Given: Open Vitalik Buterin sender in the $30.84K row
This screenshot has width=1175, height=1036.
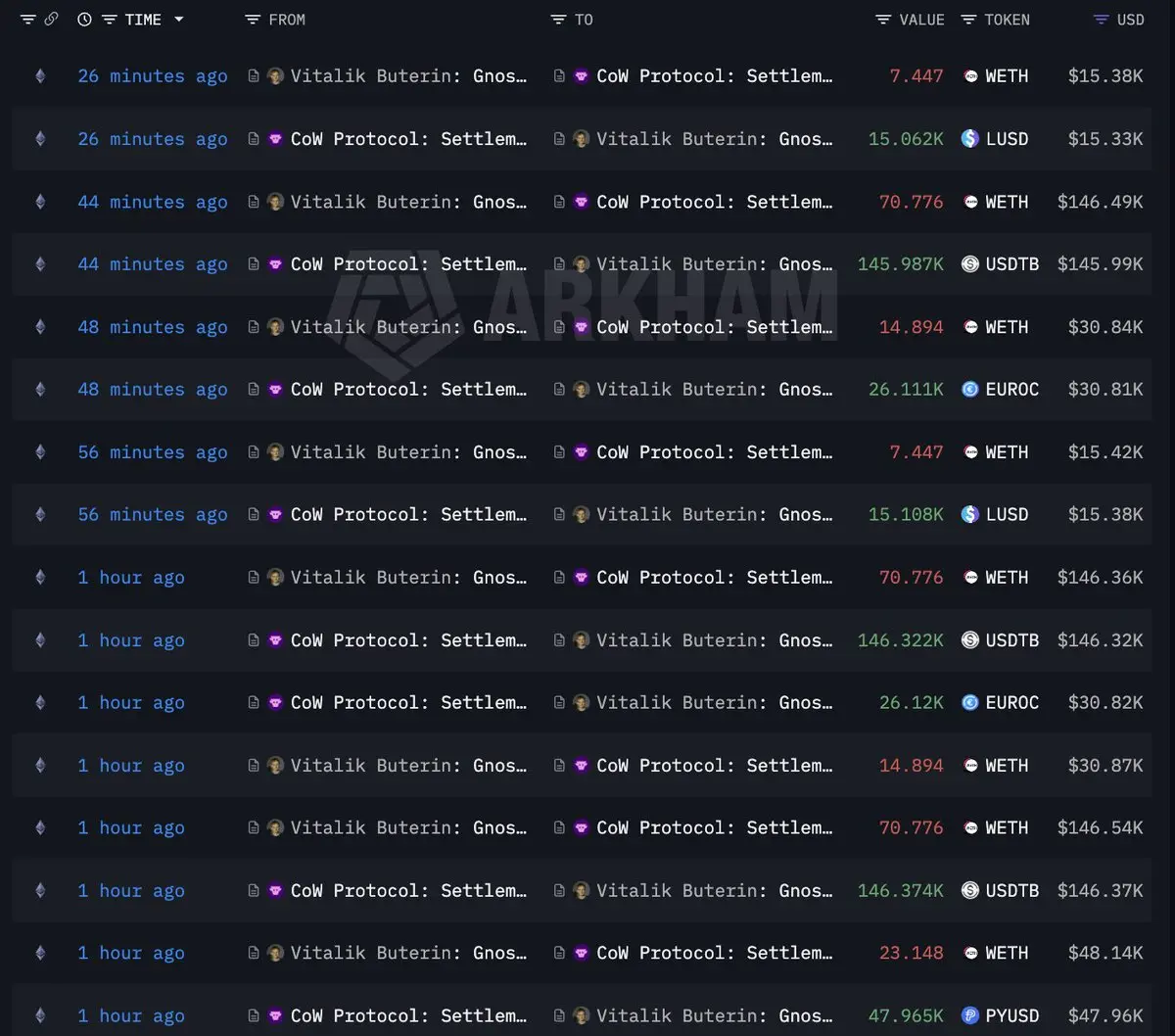Looking at the screenshot, I should click(x=408, y=327).
